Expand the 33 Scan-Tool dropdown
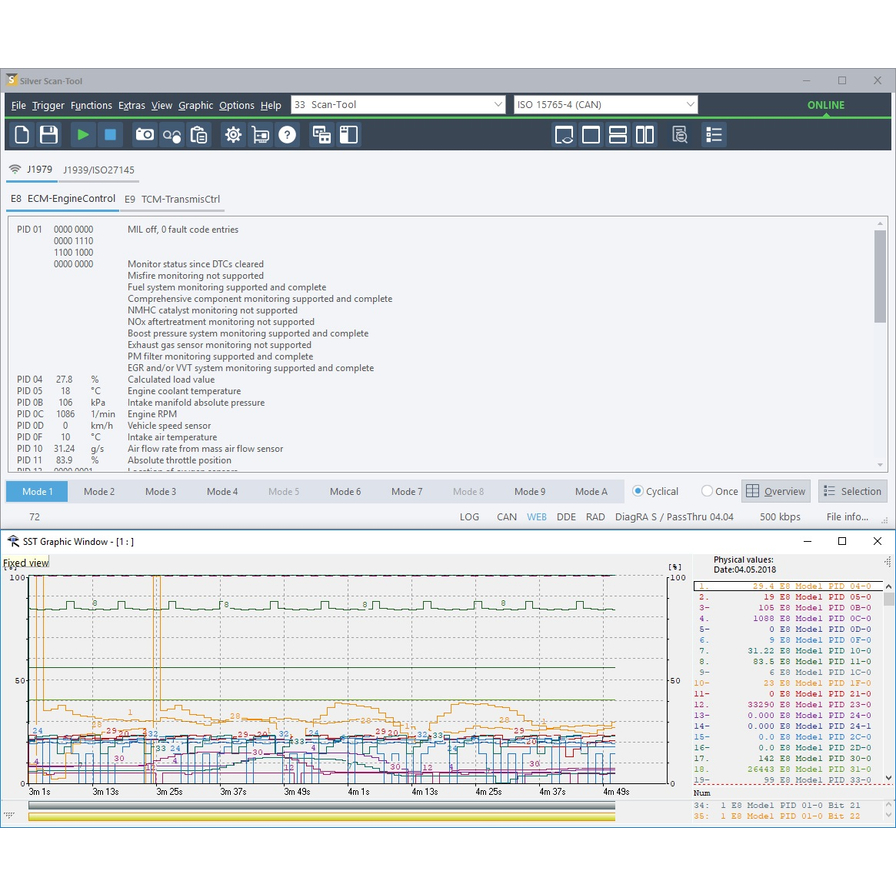Screen dimensions: 896x896 (x=499, y=105)
